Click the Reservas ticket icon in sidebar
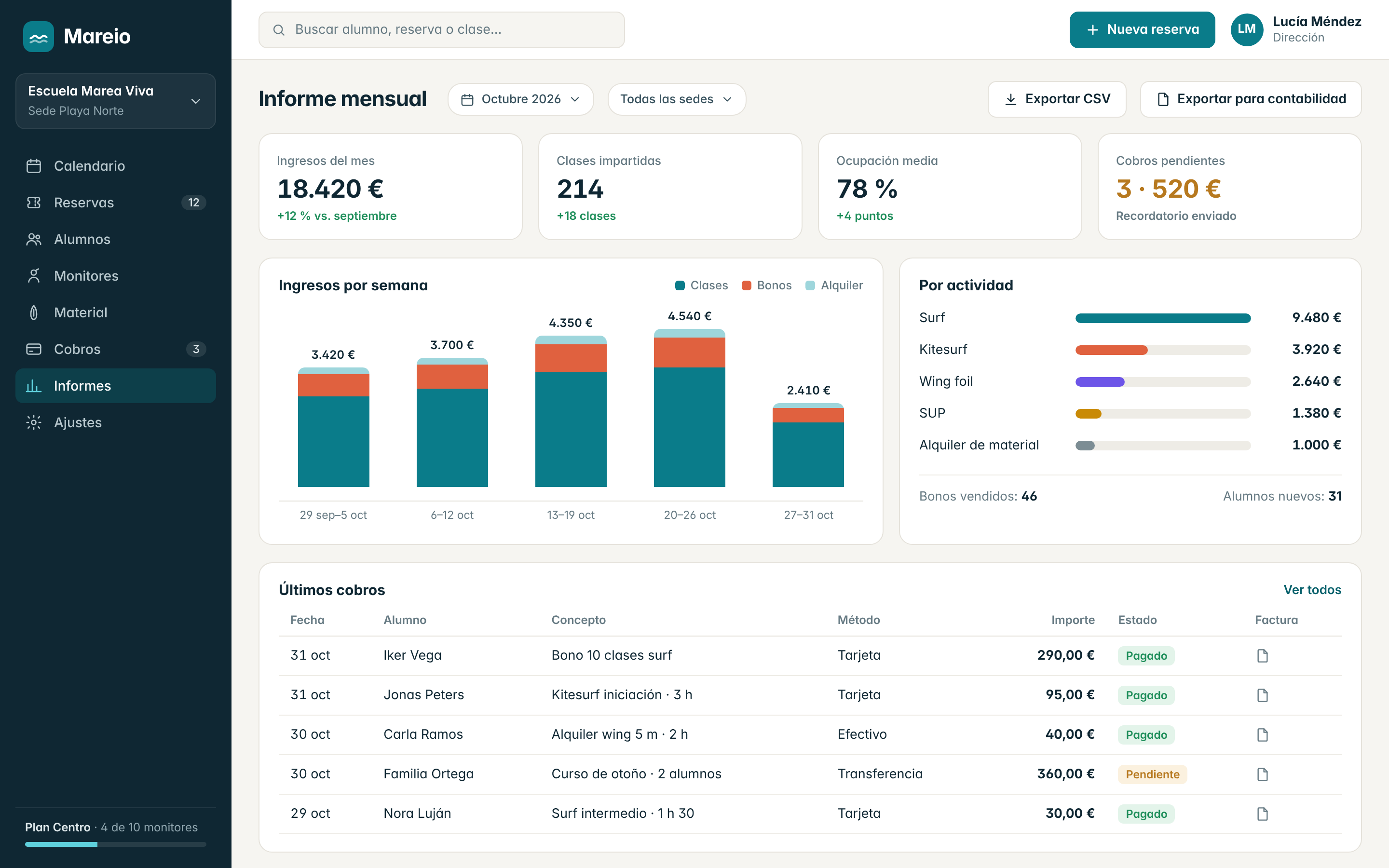1389x868 pixels. [x=34, y=203]
